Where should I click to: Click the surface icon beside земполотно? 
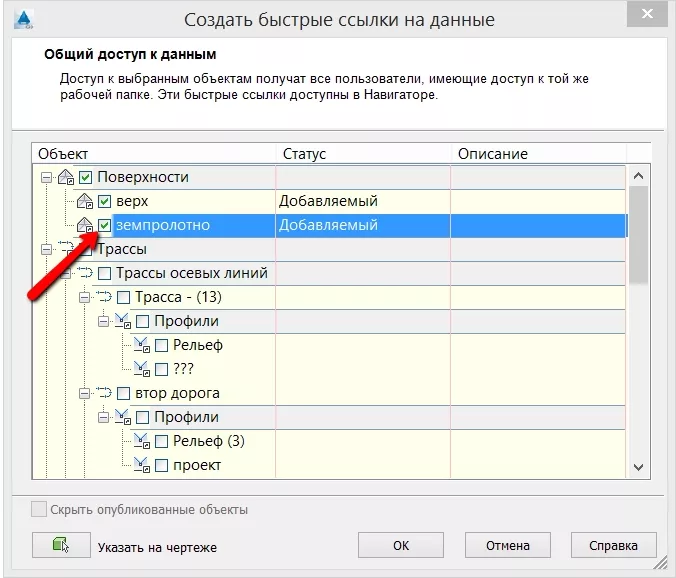click(x=85, y=225)
